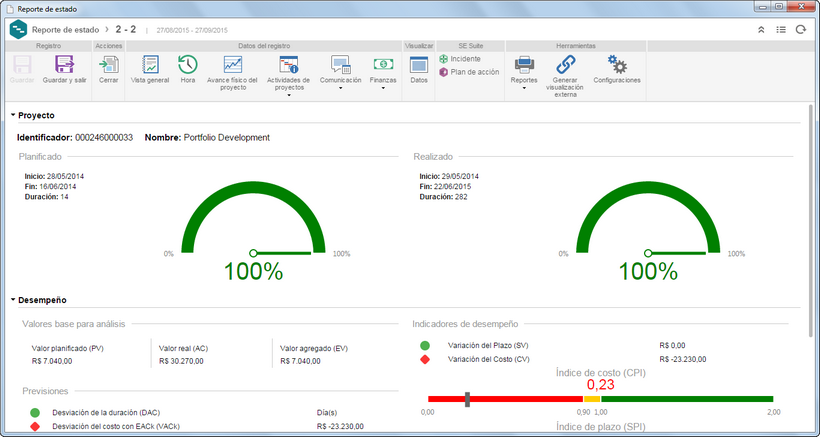Click the disabled Guardar icon
The height and width of the screenshot is (437, 820).
tap(22, 65)
